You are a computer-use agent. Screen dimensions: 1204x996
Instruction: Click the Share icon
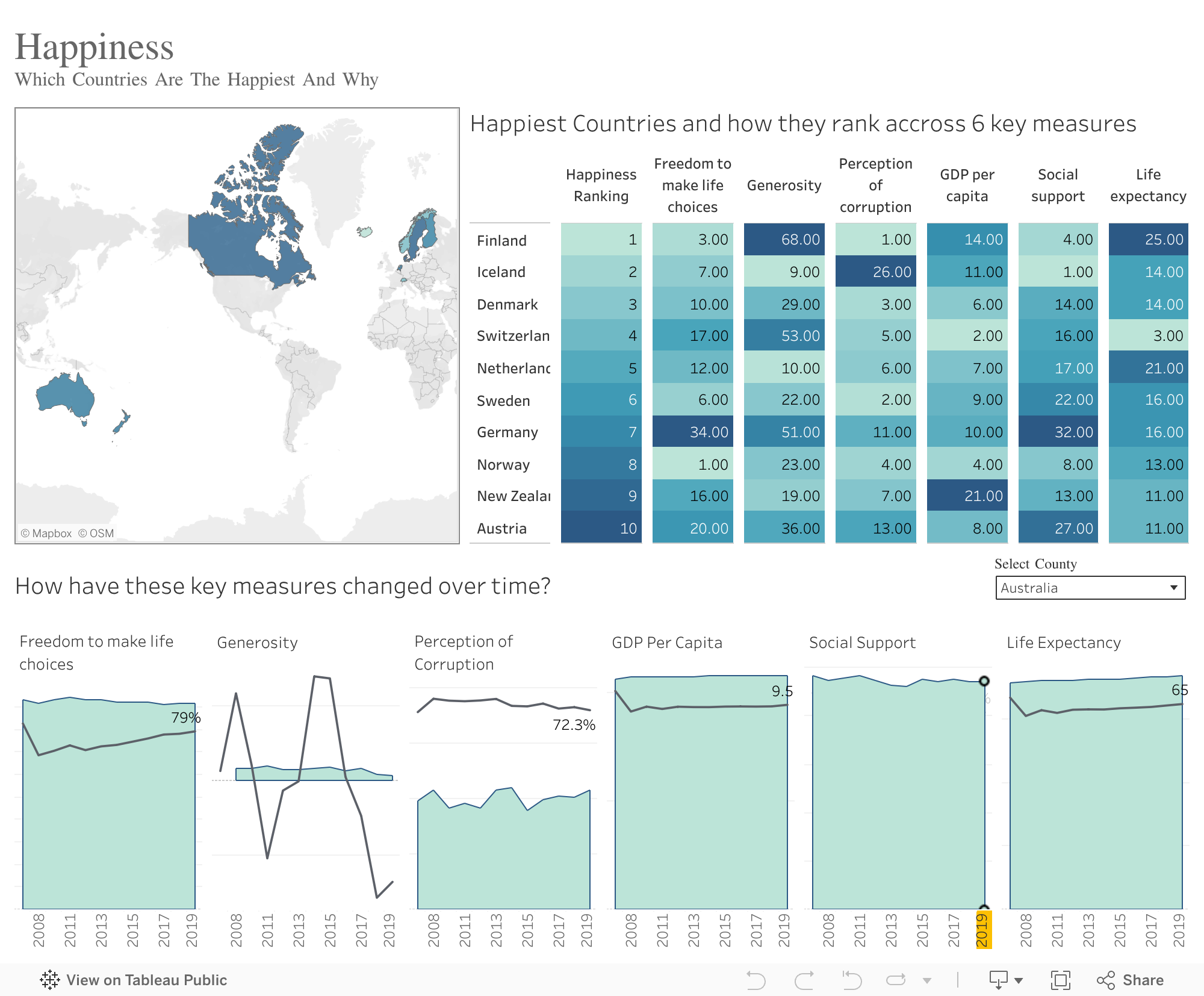pos(1108,980)
